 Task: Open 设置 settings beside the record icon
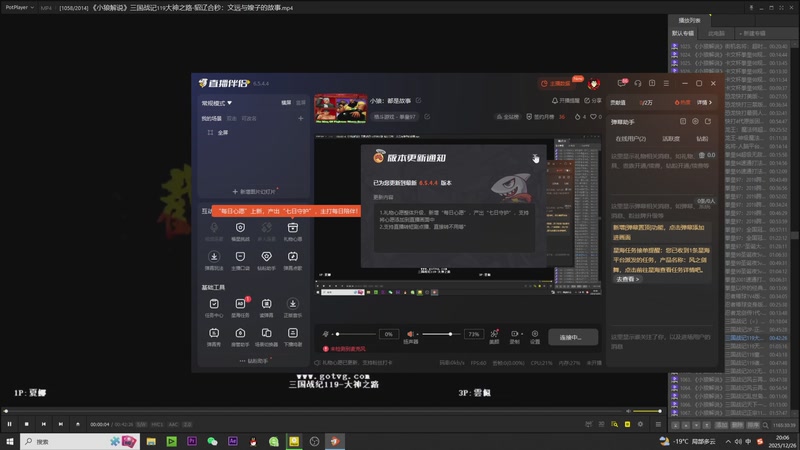535,336
